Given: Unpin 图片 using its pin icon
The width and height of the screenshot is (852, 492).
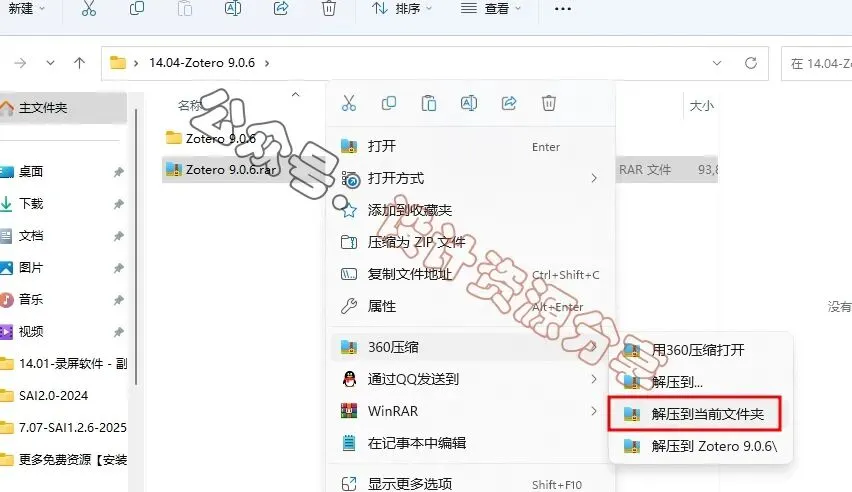Looking at the screenshot, I should point(118,268).
